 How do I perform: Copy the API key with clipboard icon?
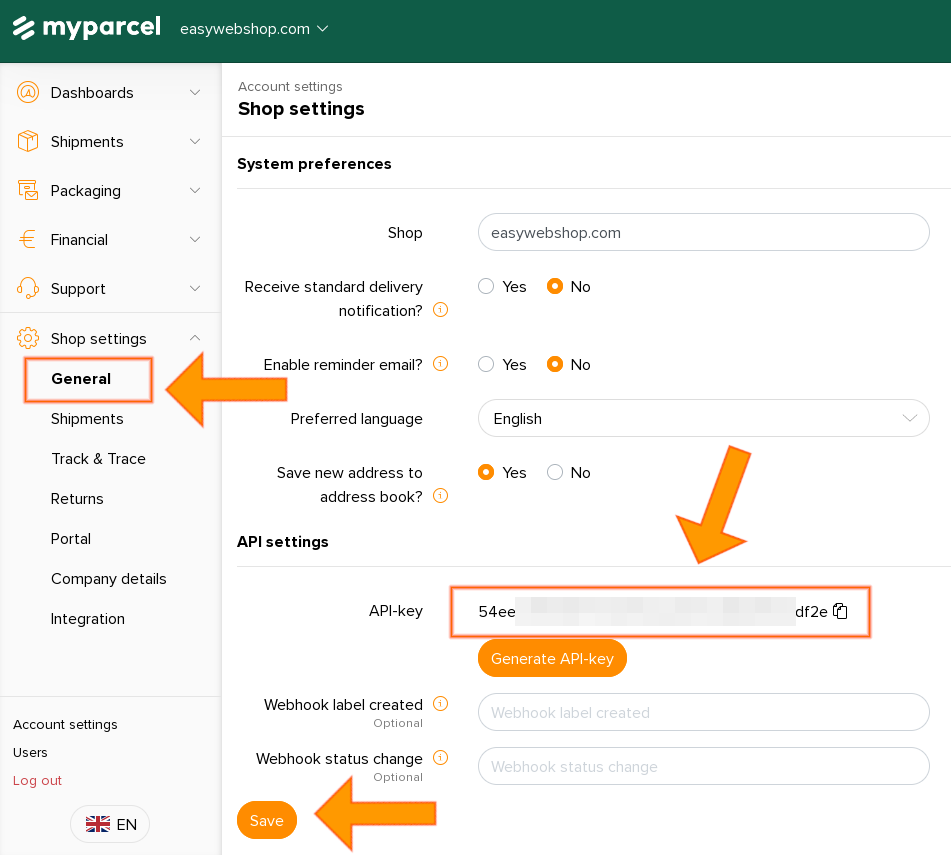point(841,611)
